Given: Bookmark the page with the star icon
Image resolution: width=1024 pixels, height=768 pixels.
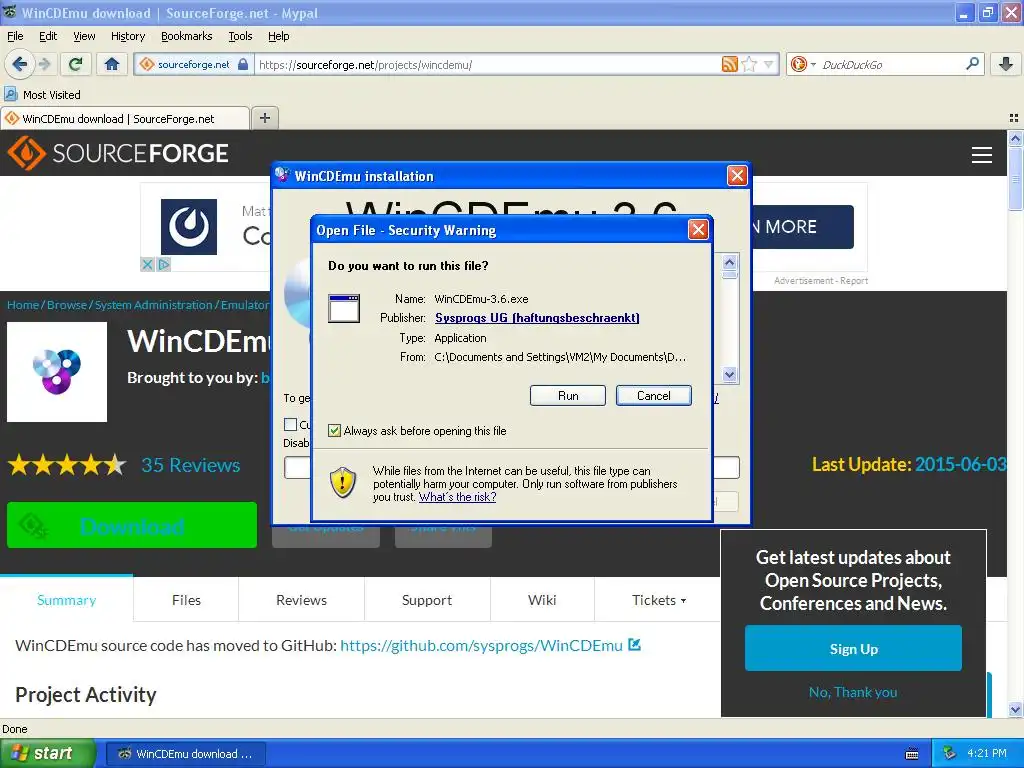Looking at the screenshot, I should tap(749, 64).
